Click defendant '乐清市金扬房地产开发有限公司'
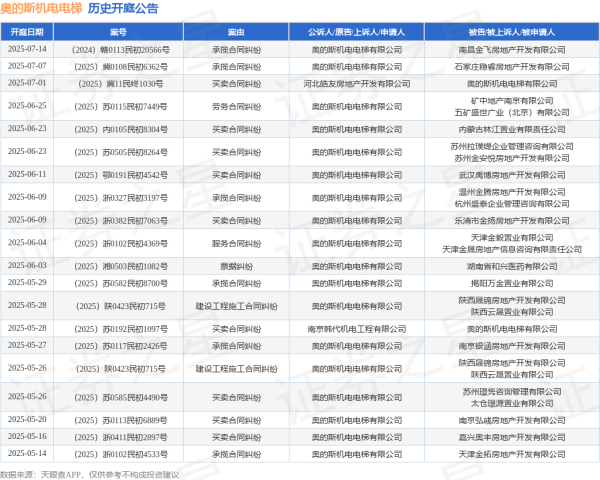 click(x=512, y=221)
